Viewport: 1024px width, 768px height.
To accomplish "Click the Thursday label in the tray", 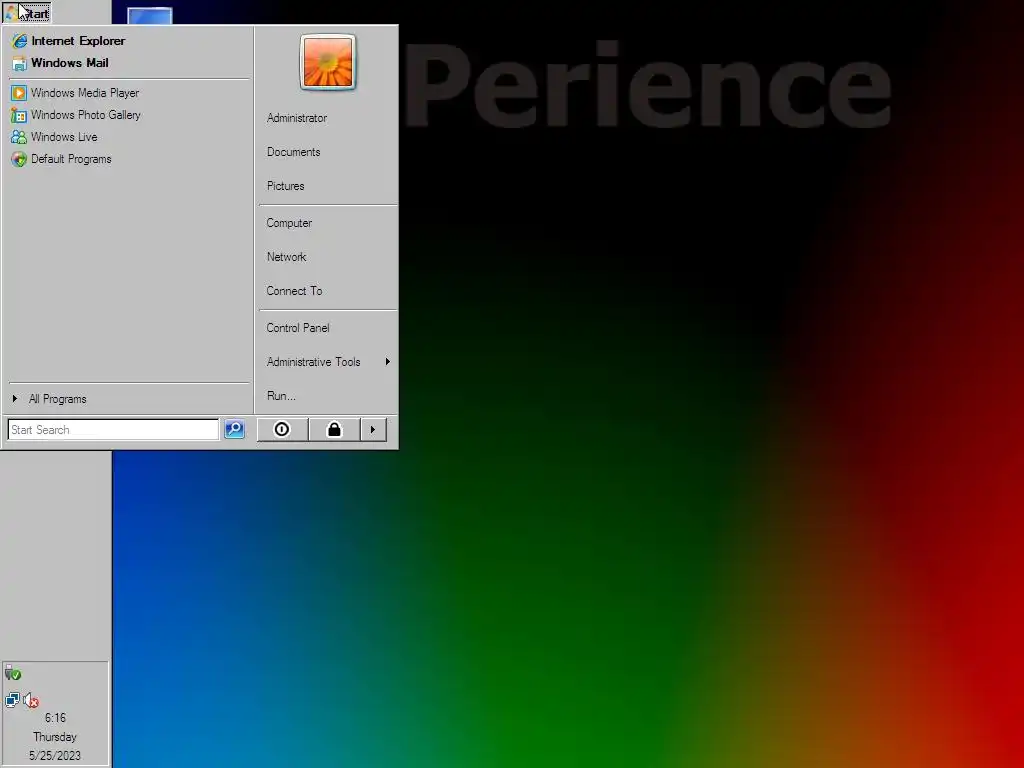I will pyautogui.click(x=55, y=737).
